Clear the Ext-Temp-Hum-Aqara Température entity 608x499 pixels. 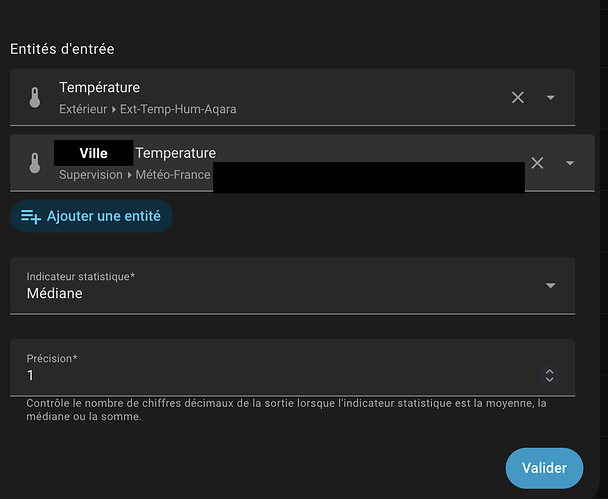(518, 97)
